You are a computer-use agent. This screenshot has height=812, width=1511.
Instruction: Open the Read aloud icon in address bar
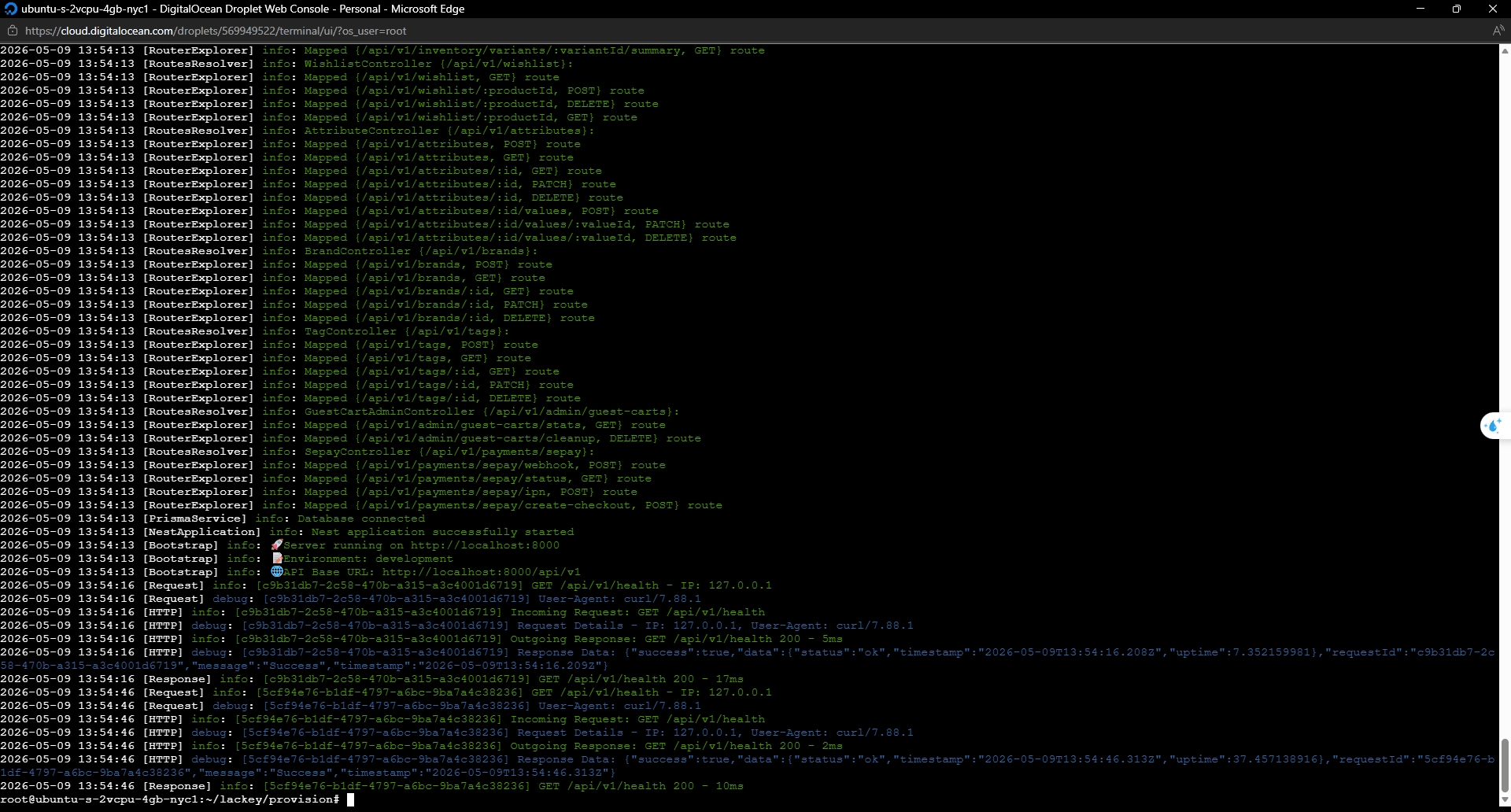pos(1498,31)
